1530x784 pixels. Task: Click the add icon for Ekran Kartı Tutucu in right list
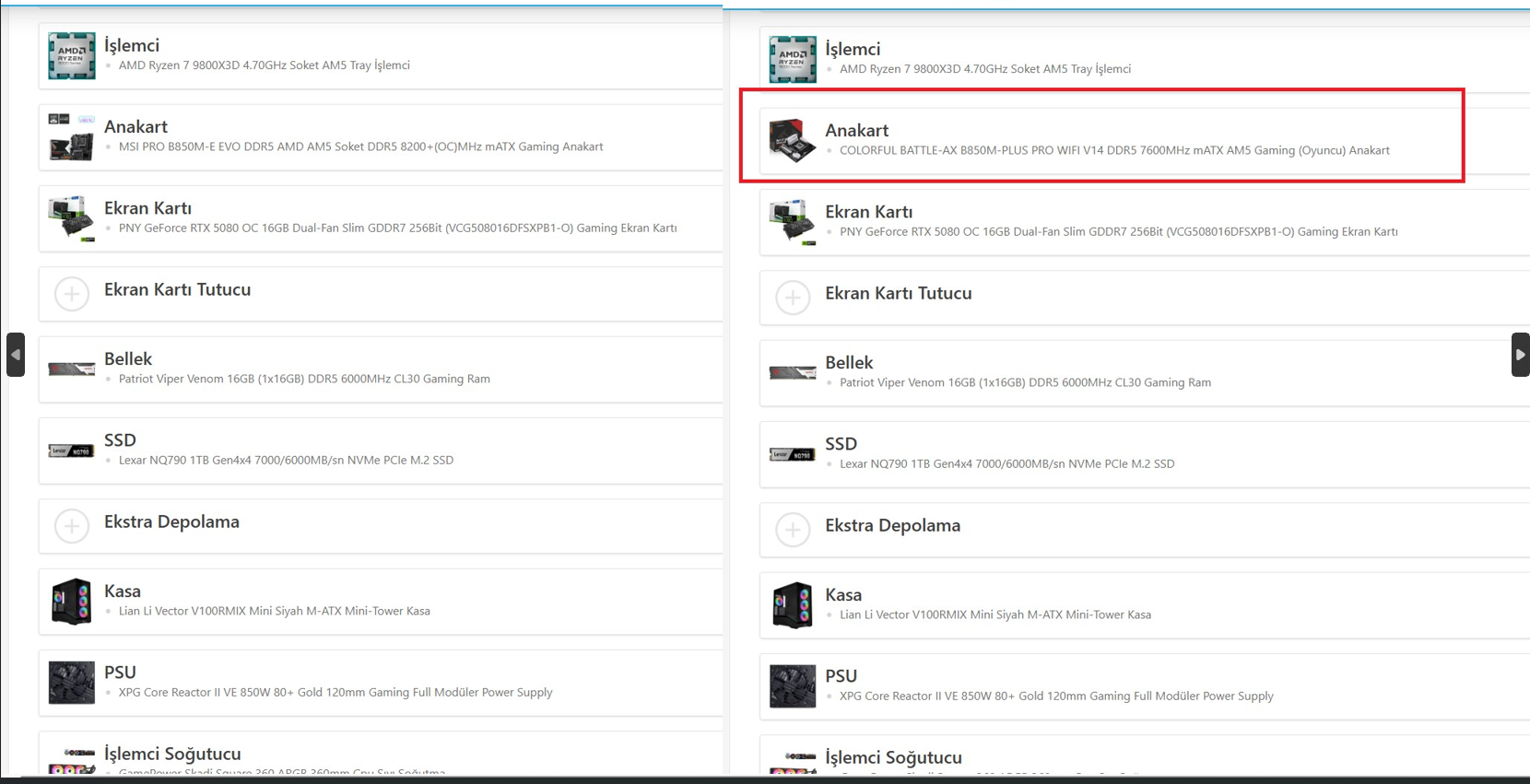[x=793, y=298]
